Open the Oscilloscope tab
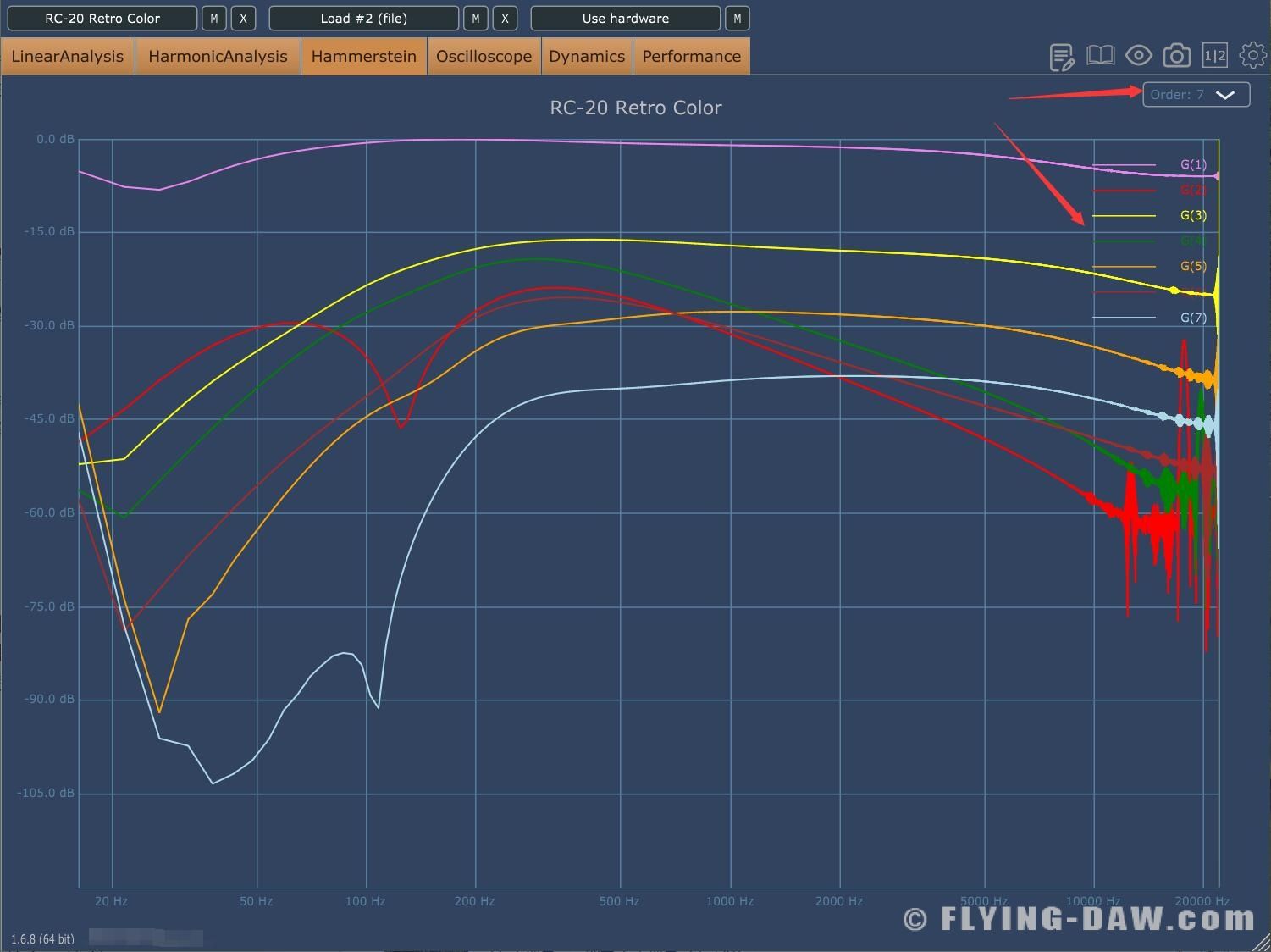 (x=484, y=56)
